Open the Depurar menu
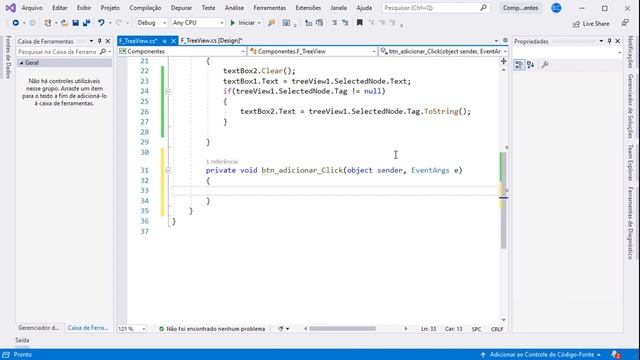The image size is (640, 360). point(181,8)
